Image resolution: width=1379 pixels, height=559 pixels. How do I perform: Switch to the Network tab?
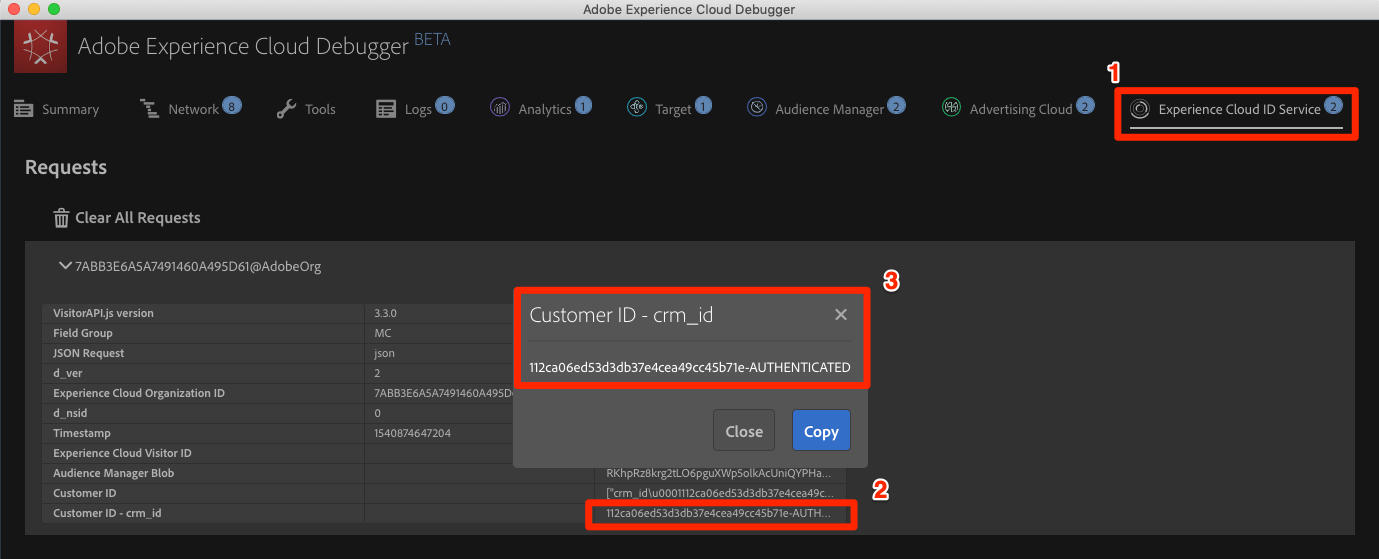tap(191, 107)
